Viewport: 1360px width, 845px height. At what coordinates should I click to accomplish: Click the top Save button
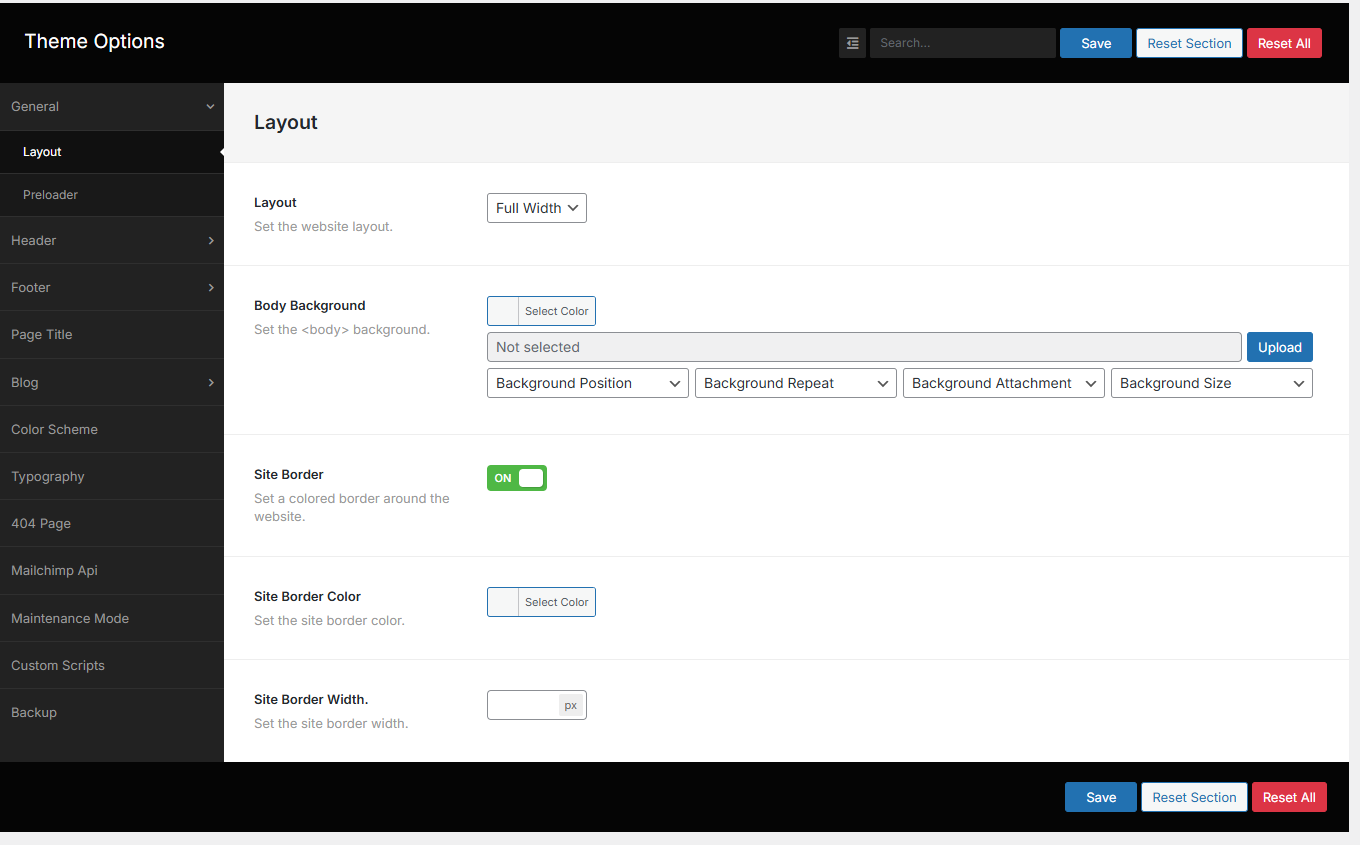point(1096,43)
